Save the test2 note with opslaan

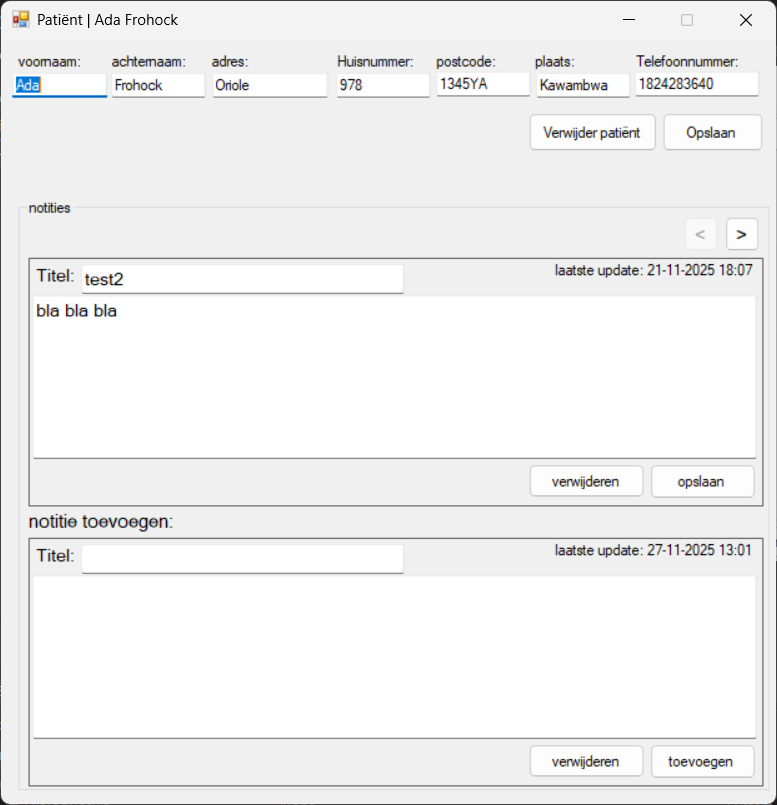[702, 481]
